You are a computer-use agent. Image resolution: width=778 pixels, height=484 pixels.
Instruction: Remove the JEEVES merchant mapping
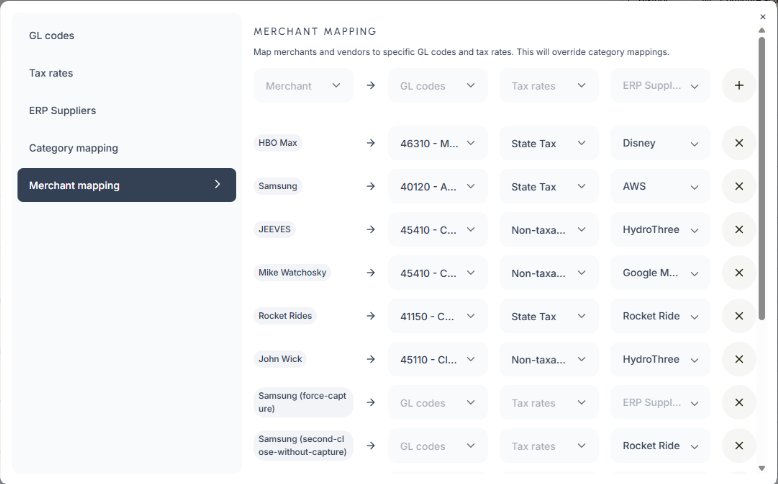point(739,230)
